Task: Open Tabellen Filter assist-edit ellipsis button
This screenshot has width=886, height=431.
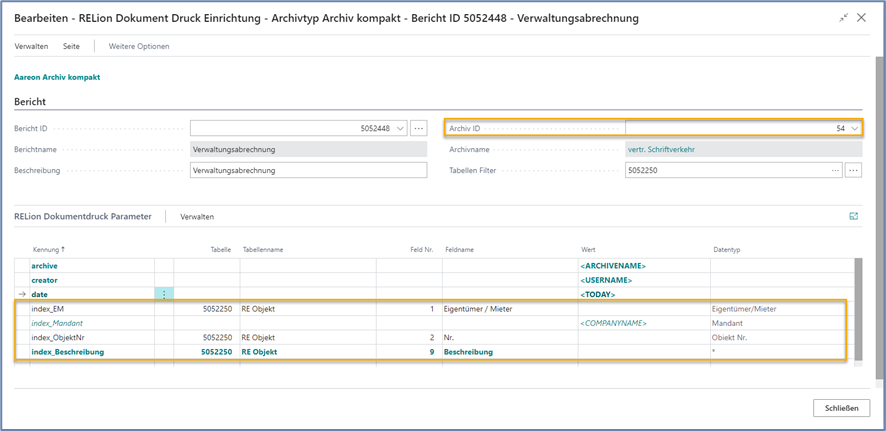Action: [x=854, y=170]
